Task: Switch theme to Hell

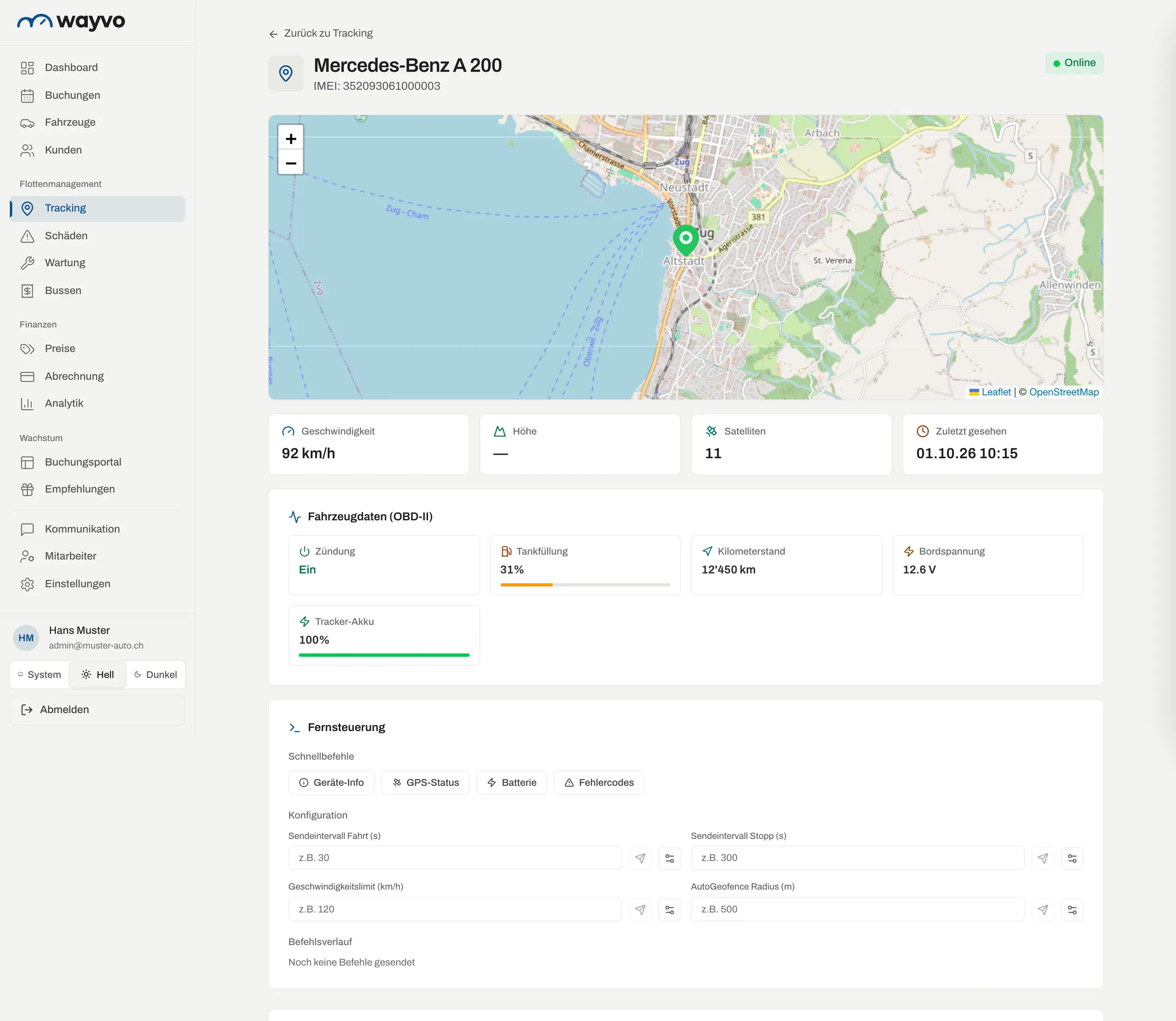Action: (x=98, y=674)
